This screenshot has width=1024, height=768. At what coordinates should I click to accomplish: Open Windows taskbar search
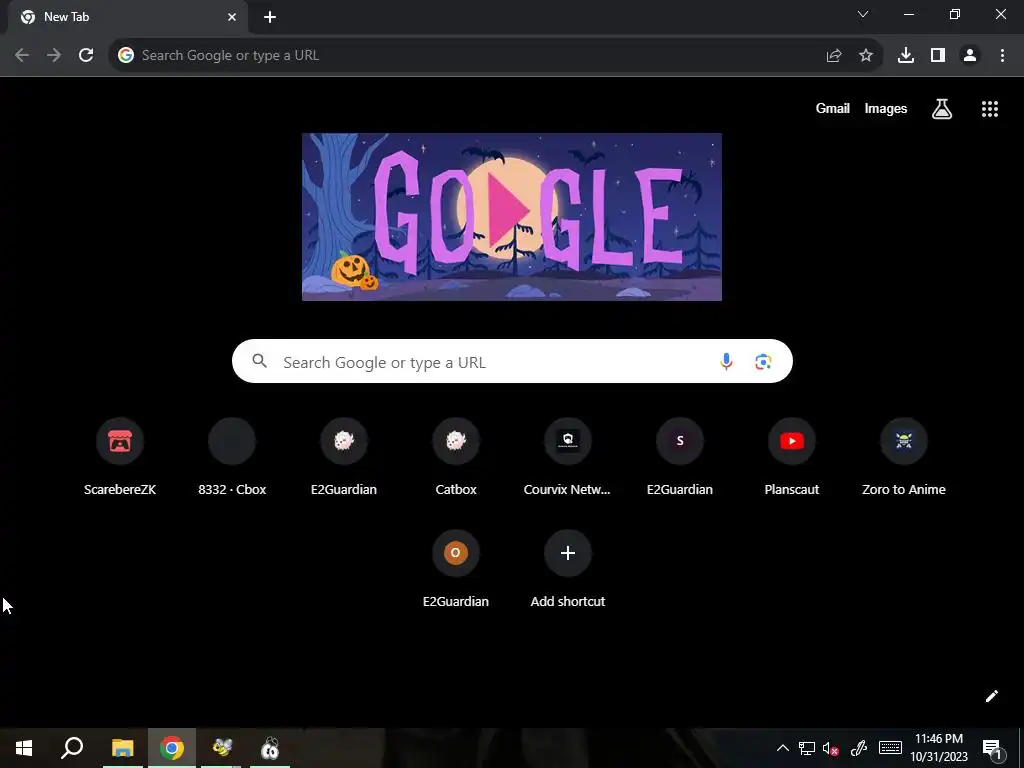click(x=72, y=748)
